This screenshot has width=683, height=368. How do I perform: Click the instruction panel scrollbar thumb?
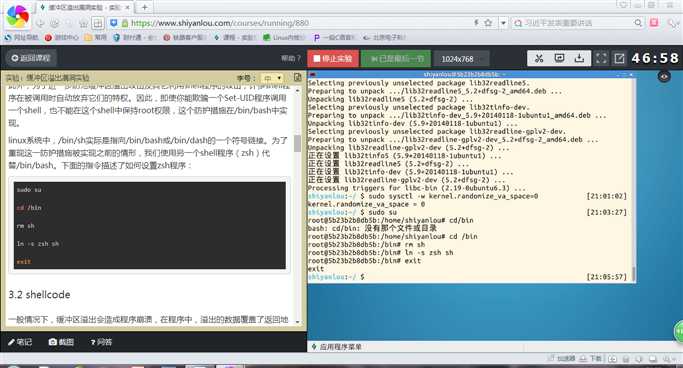coord(298,143)
